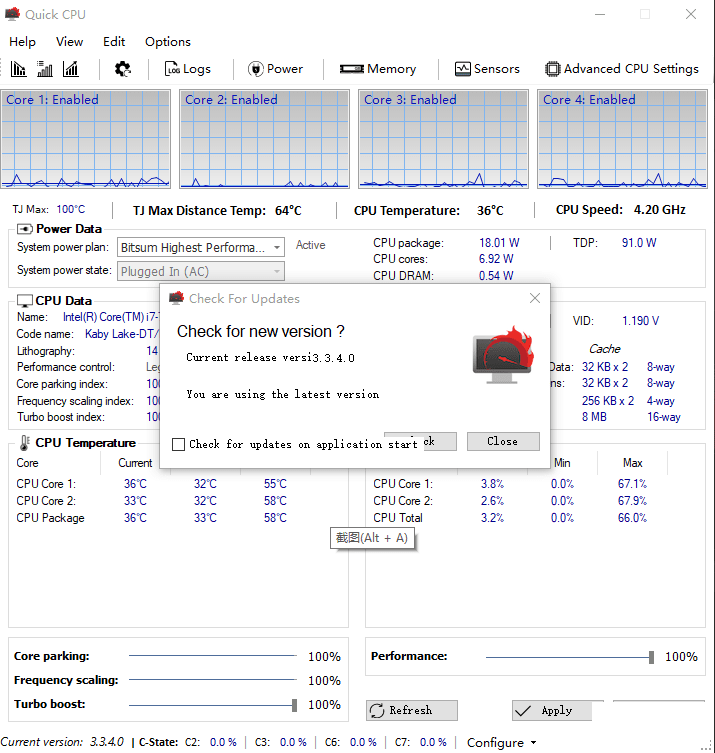Adjust the Frequency scaling slider

pyautogui.click(x=213, y=680)
